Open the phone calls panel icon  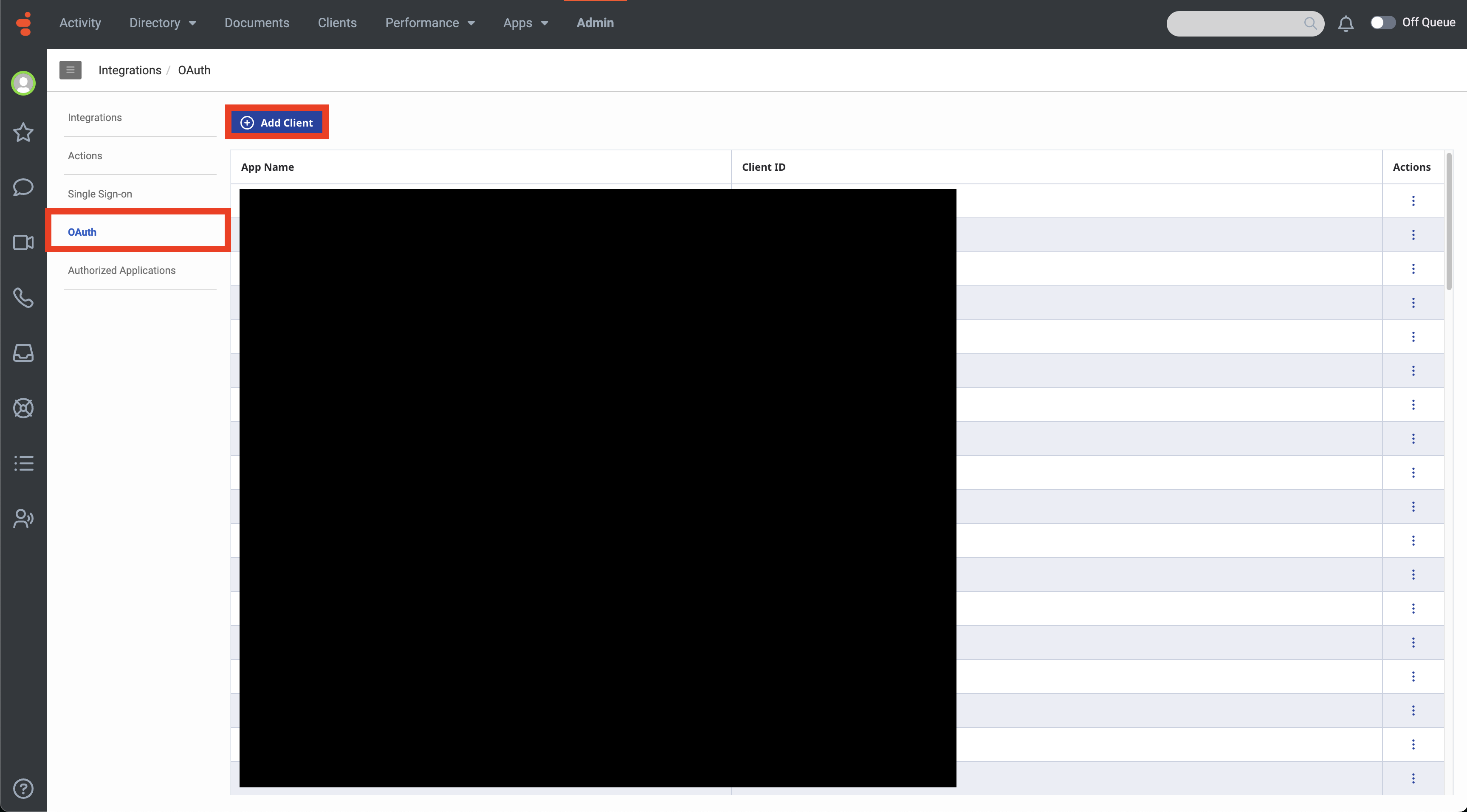click(23, 298)
